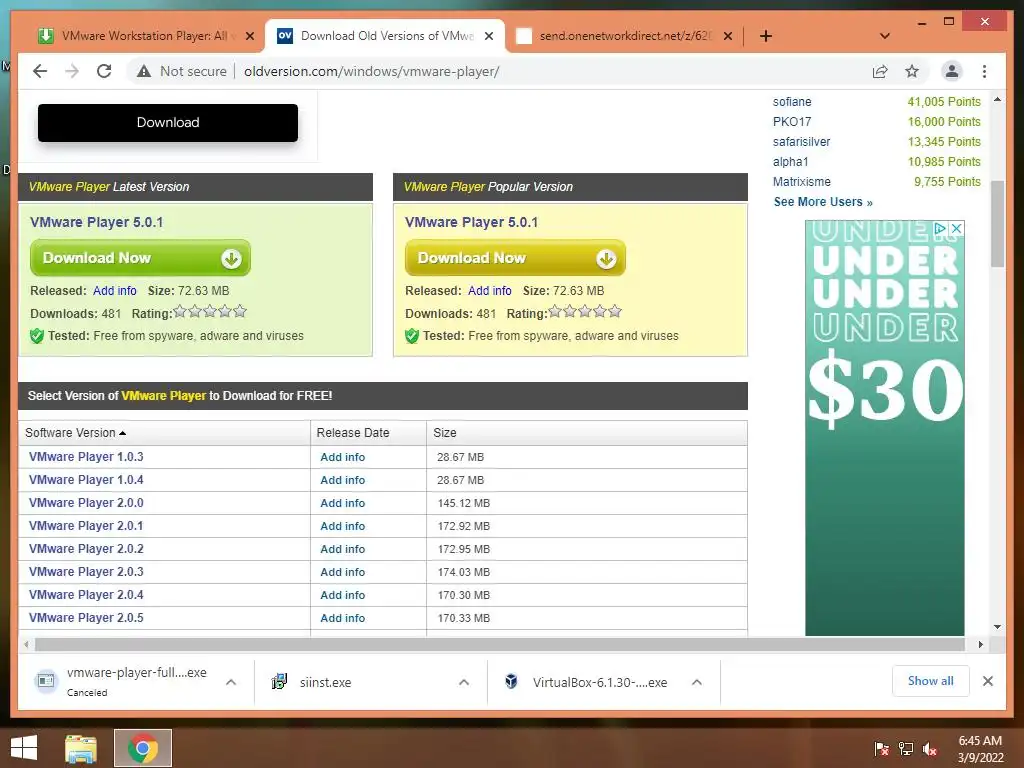Go back to the previous page
Screen dimensions: 1024x768
[40, 71]
